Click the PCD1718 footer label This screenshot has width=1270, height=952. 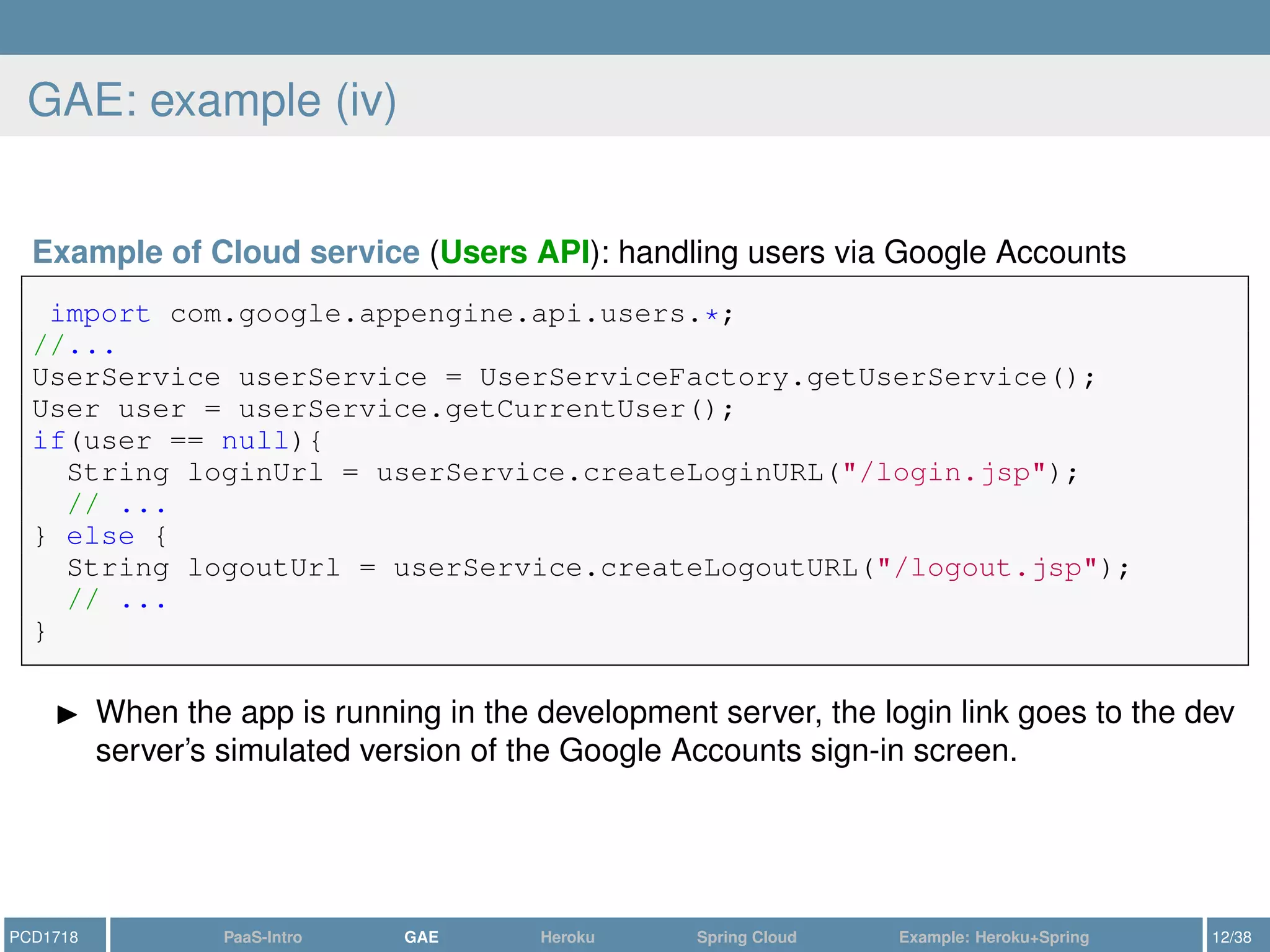[x=44, y=937]
